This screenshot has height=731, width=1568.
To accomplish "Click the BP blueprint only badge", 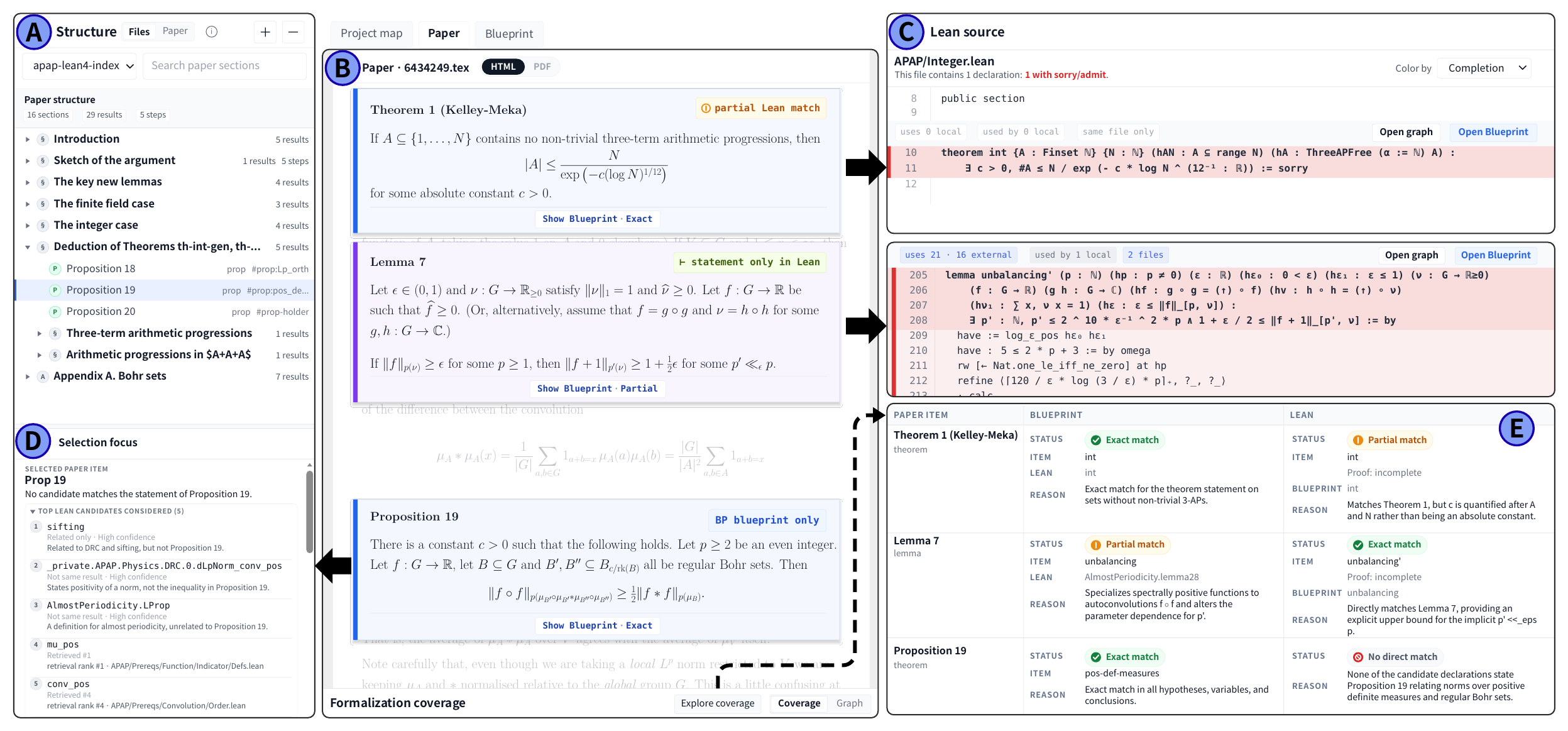I will [x=767, y=520].
